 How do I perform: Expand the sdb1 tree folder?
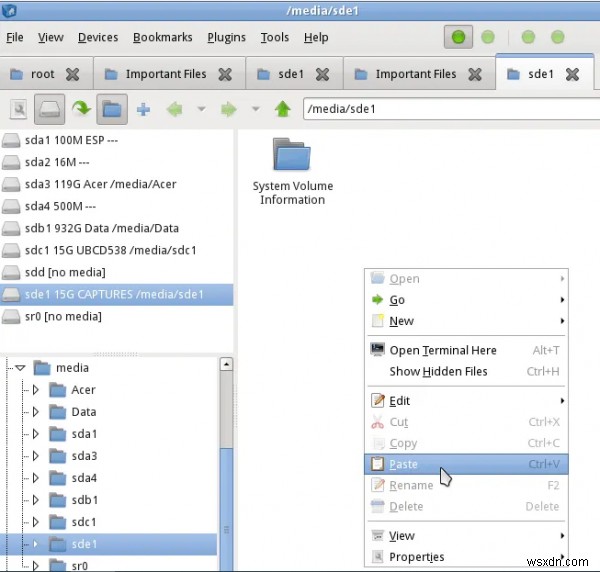click(36, 500)
